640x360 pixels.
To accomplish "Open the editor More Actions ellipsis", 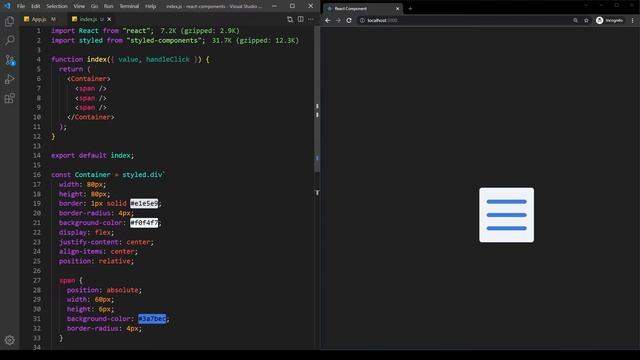I will coord(311,19).
